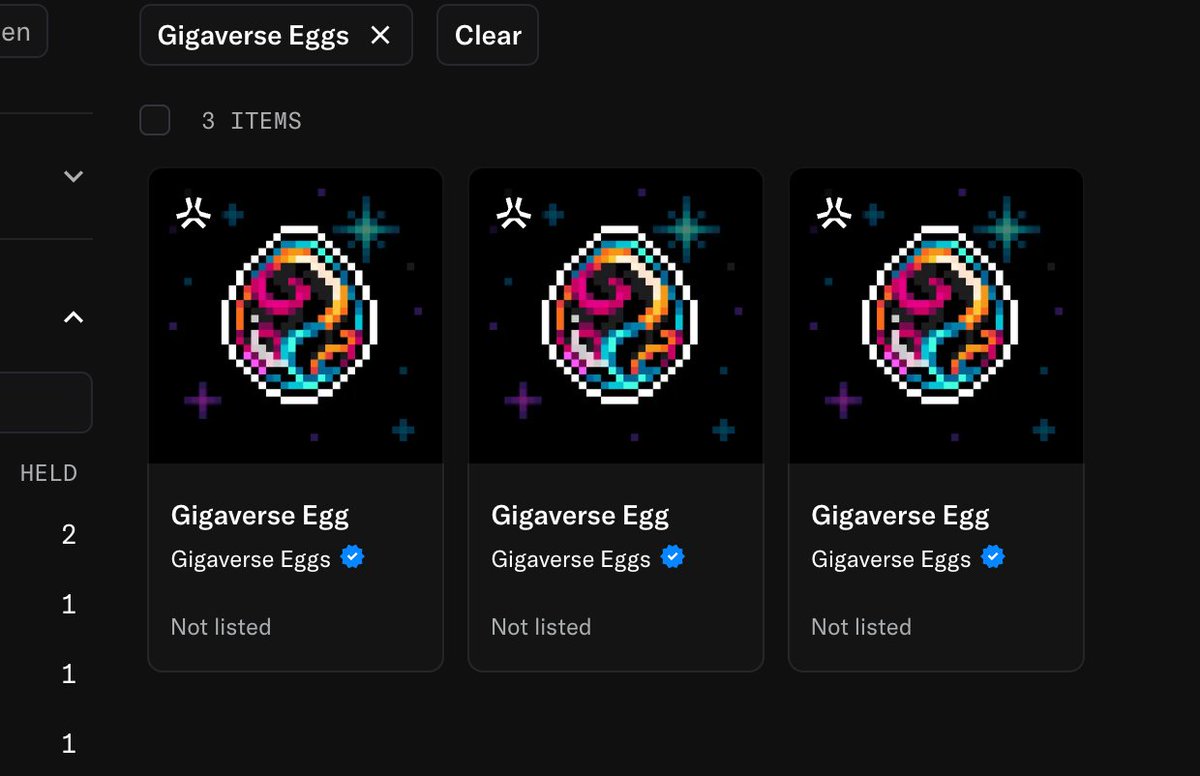The width and height of the screenshot is (1200, 776).
Task: Click the blue verified badge on middle card
Action: click(x=672, y=557)
